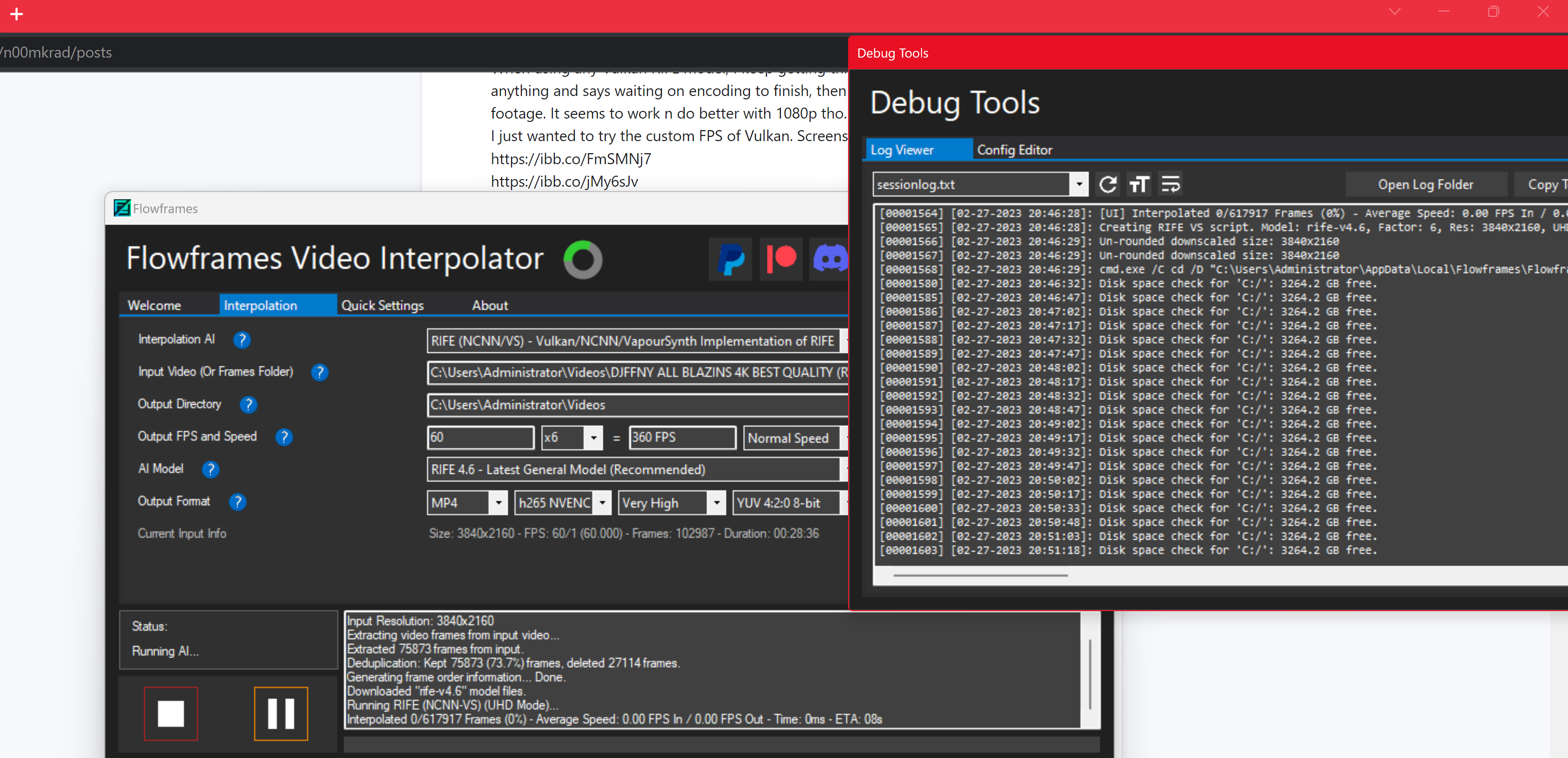The height and width of the screenshot is (758, 1568).
Task: Switch to the Config Editor tab
Action: pyautogui.click(x=1014, y=150)
